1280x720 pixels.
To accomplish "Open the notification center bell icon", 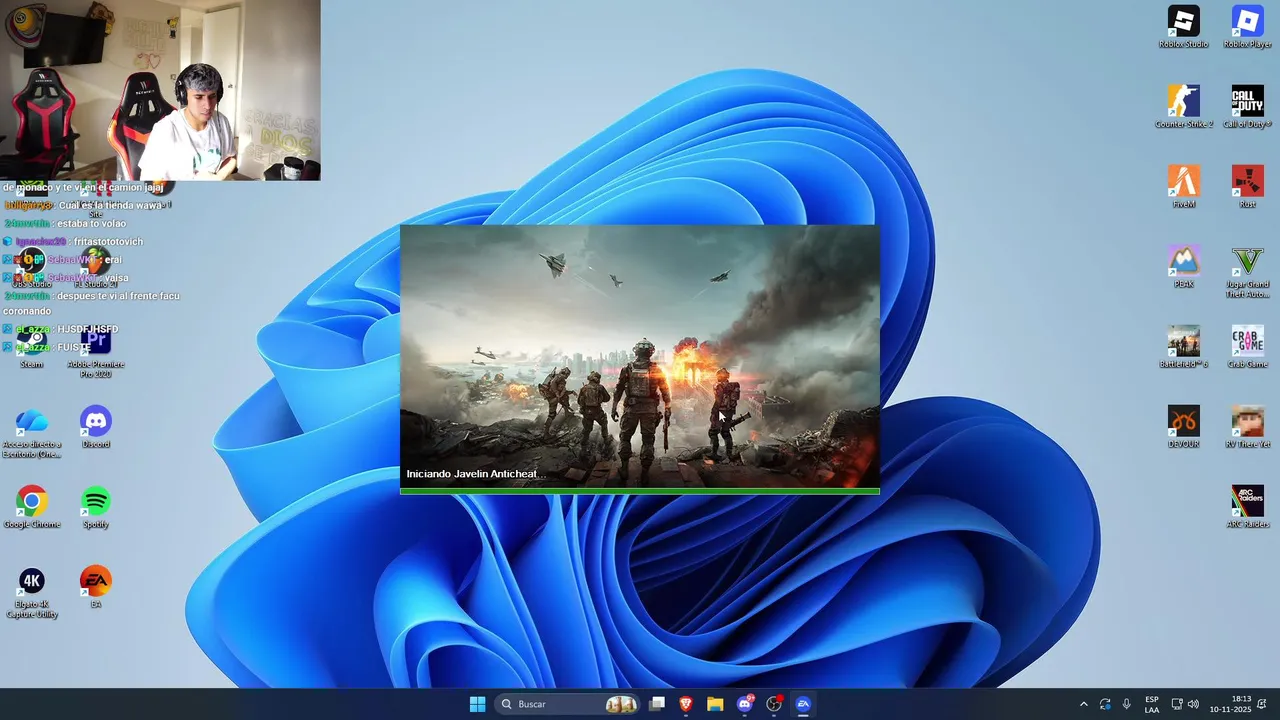I will (1262, 704).
